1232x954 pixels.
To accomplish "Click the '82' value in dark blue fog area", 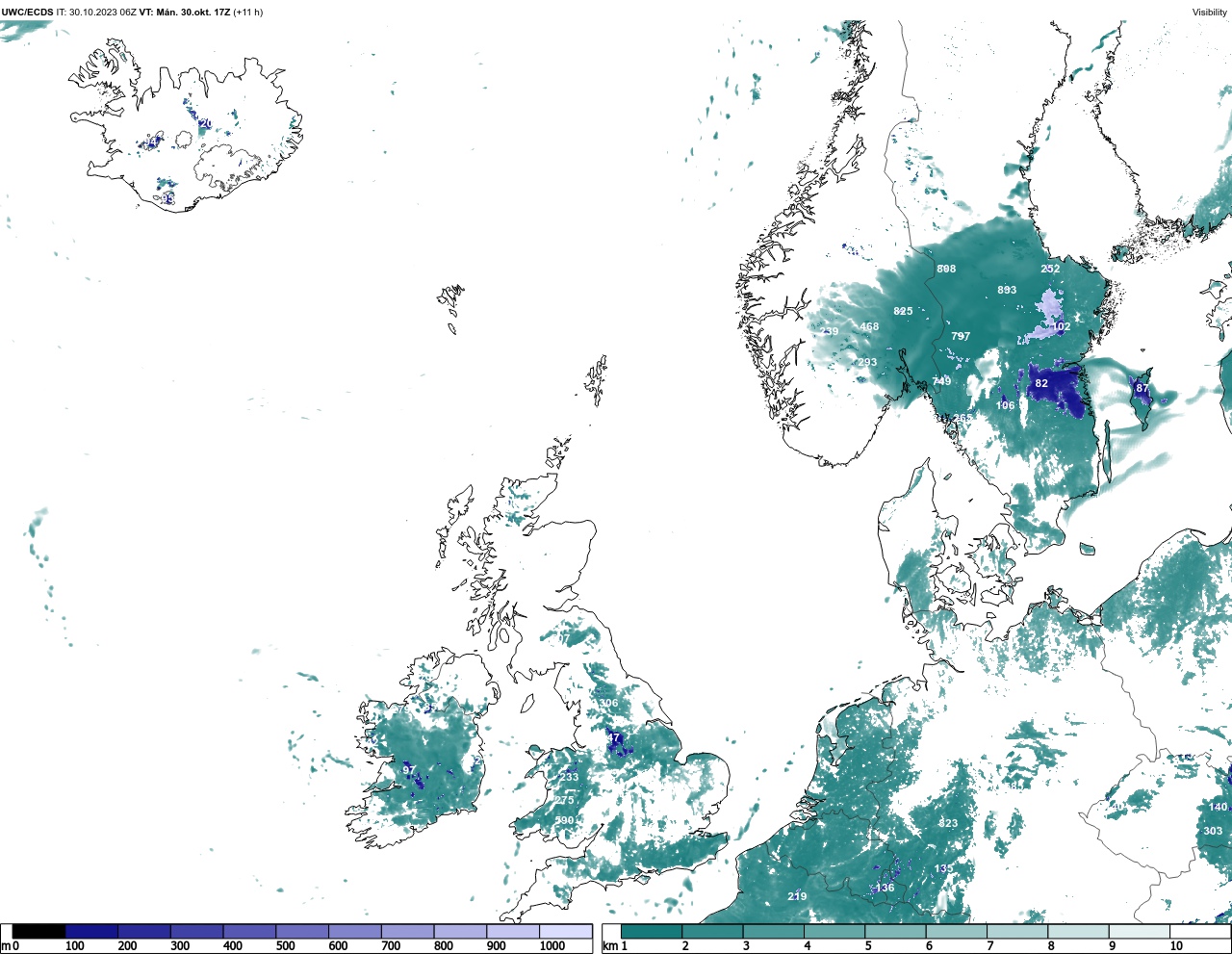I will pyautogui.click(x=1041, y=383).
